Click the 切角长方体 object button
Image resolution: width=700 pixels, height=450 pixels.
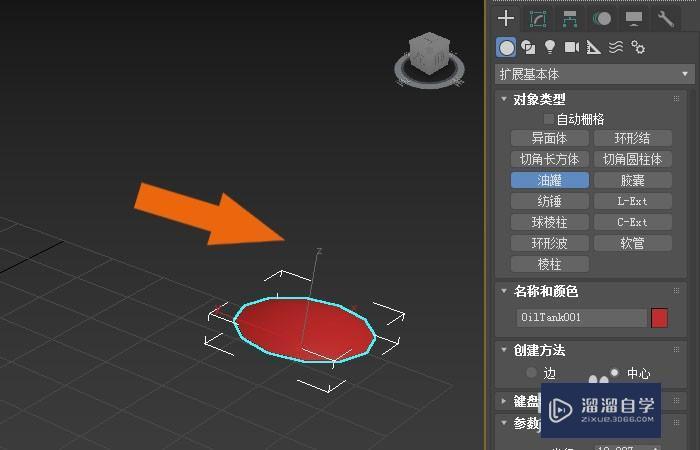tap(550, 159)
